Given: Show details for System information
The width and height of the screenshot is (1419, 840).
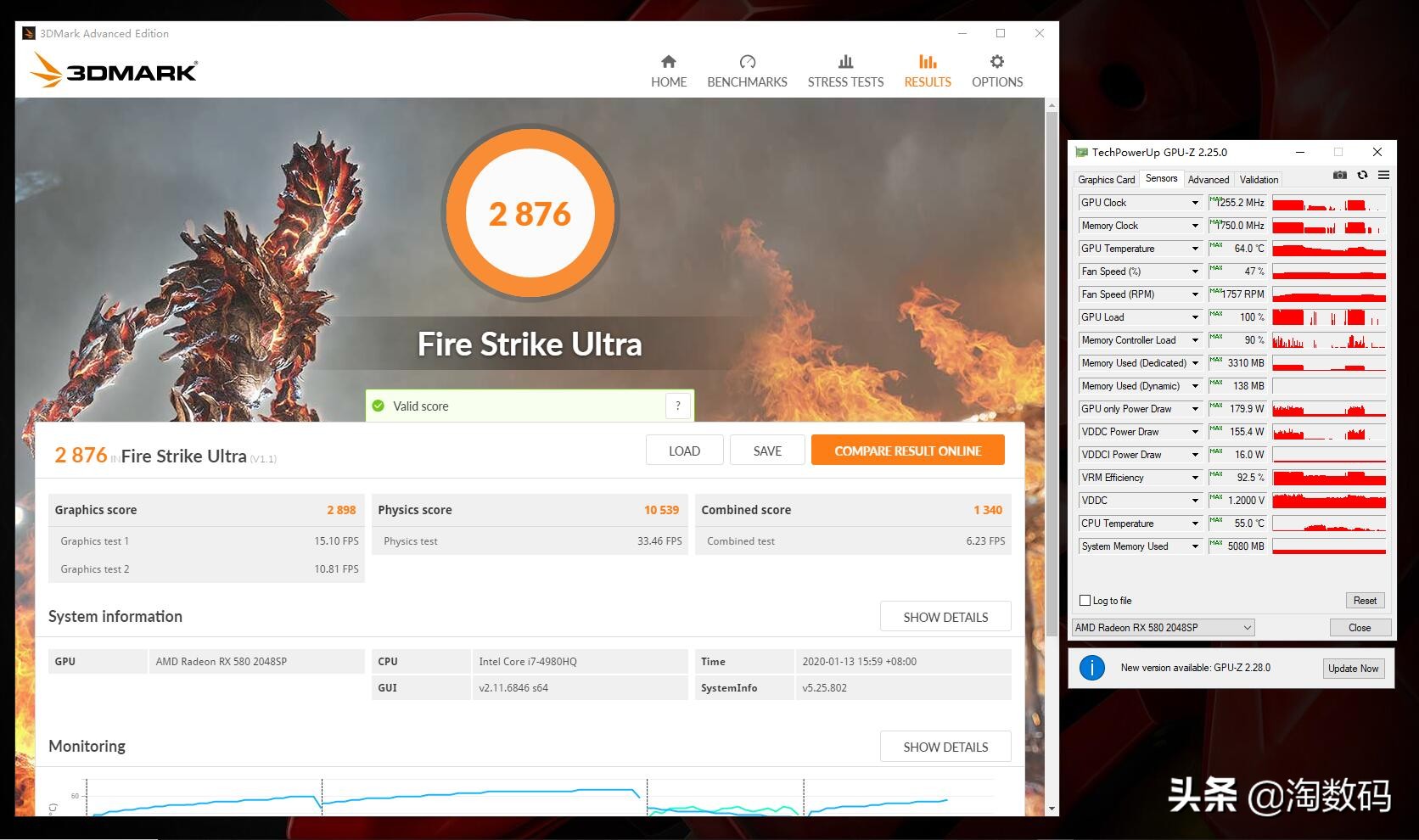Looking at the screenshot, I should (x=945, y=617).
